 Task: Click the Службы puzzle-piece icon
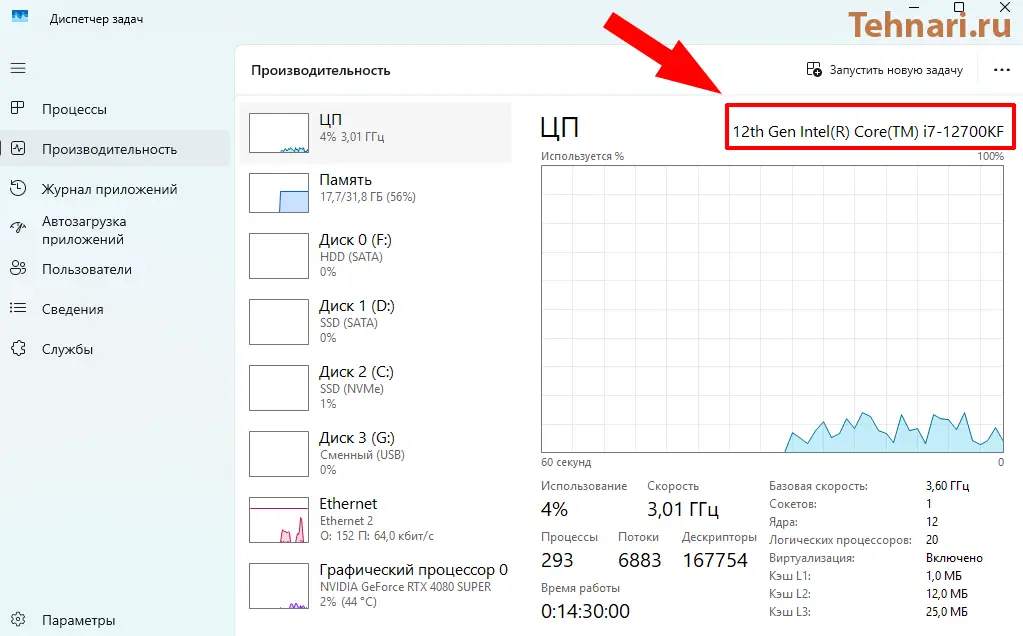pyautogui.click(x=18, y=348)
